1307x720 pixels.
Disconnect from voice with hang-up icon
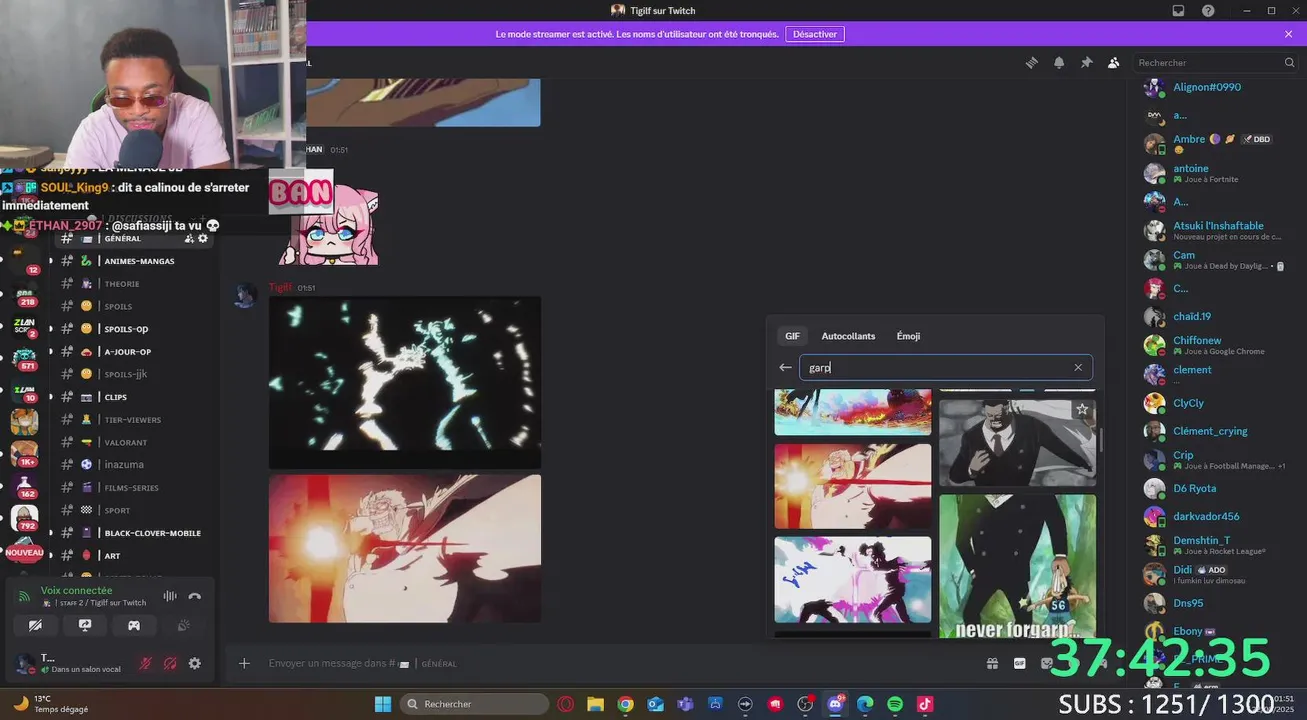click(195, 596)
